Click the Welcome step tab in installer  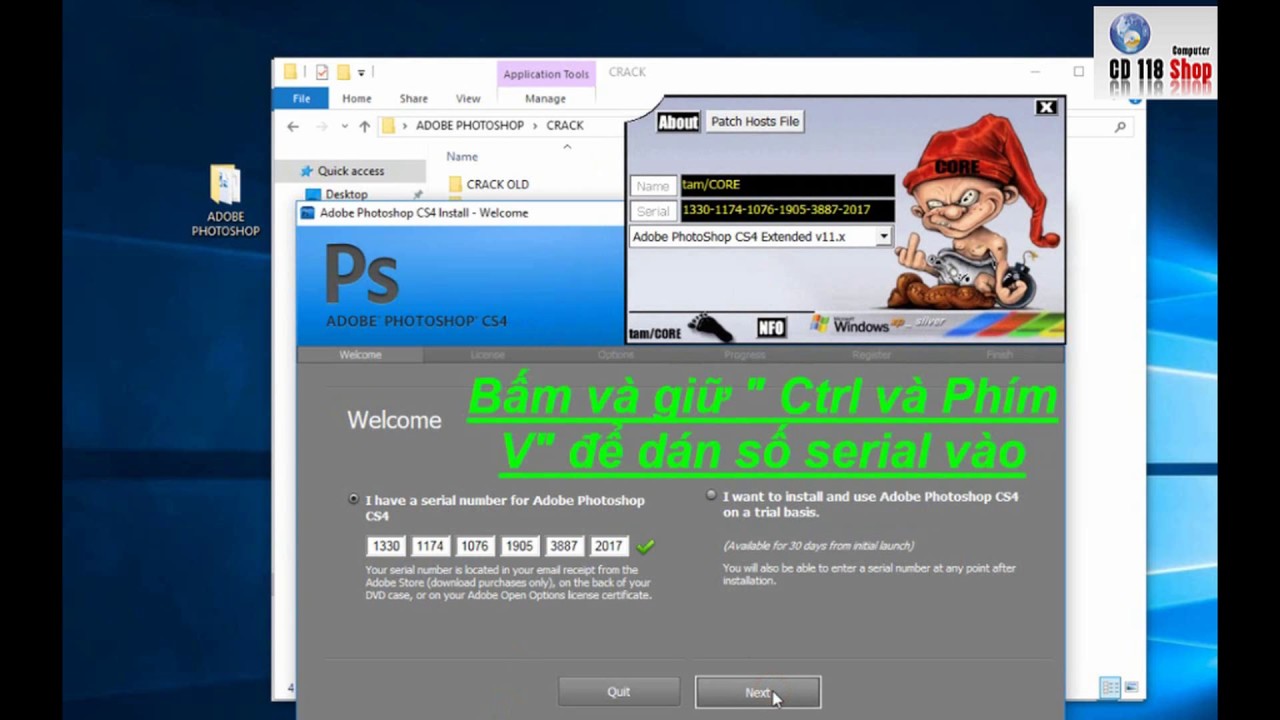[x=360, y=354]
